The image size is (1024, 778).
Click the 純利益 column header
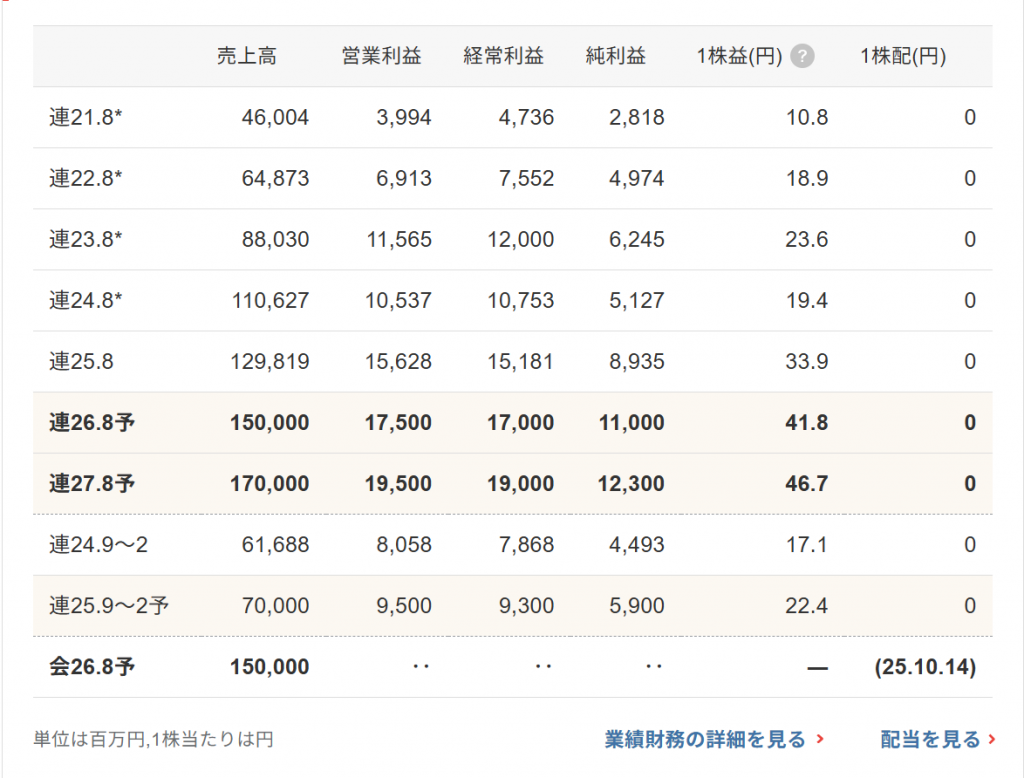click(616, 57)
